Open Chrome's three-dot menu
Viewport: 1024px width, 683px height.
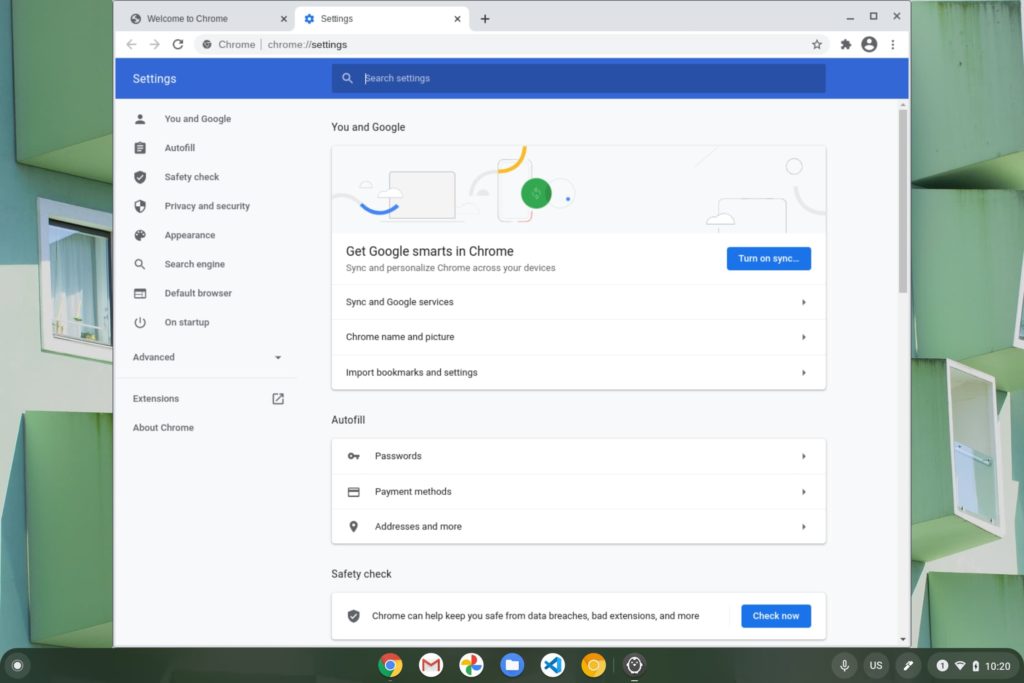click(893, 44)
